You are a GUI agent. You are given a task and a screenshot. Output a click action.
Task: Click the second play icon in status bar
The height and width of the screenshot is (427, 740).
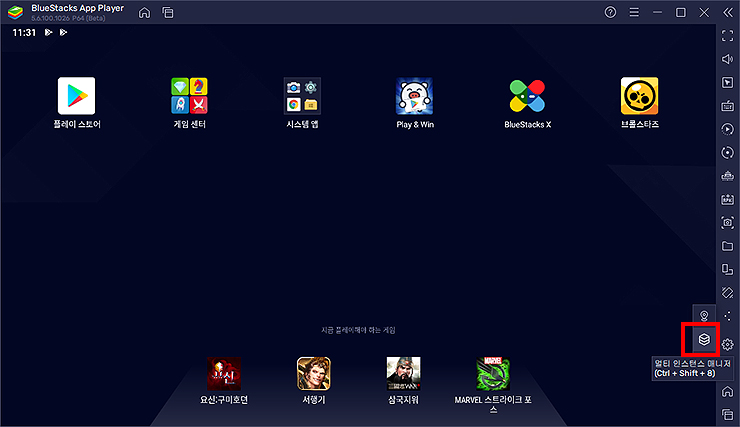pyautogui.click(x=63, y=32)
